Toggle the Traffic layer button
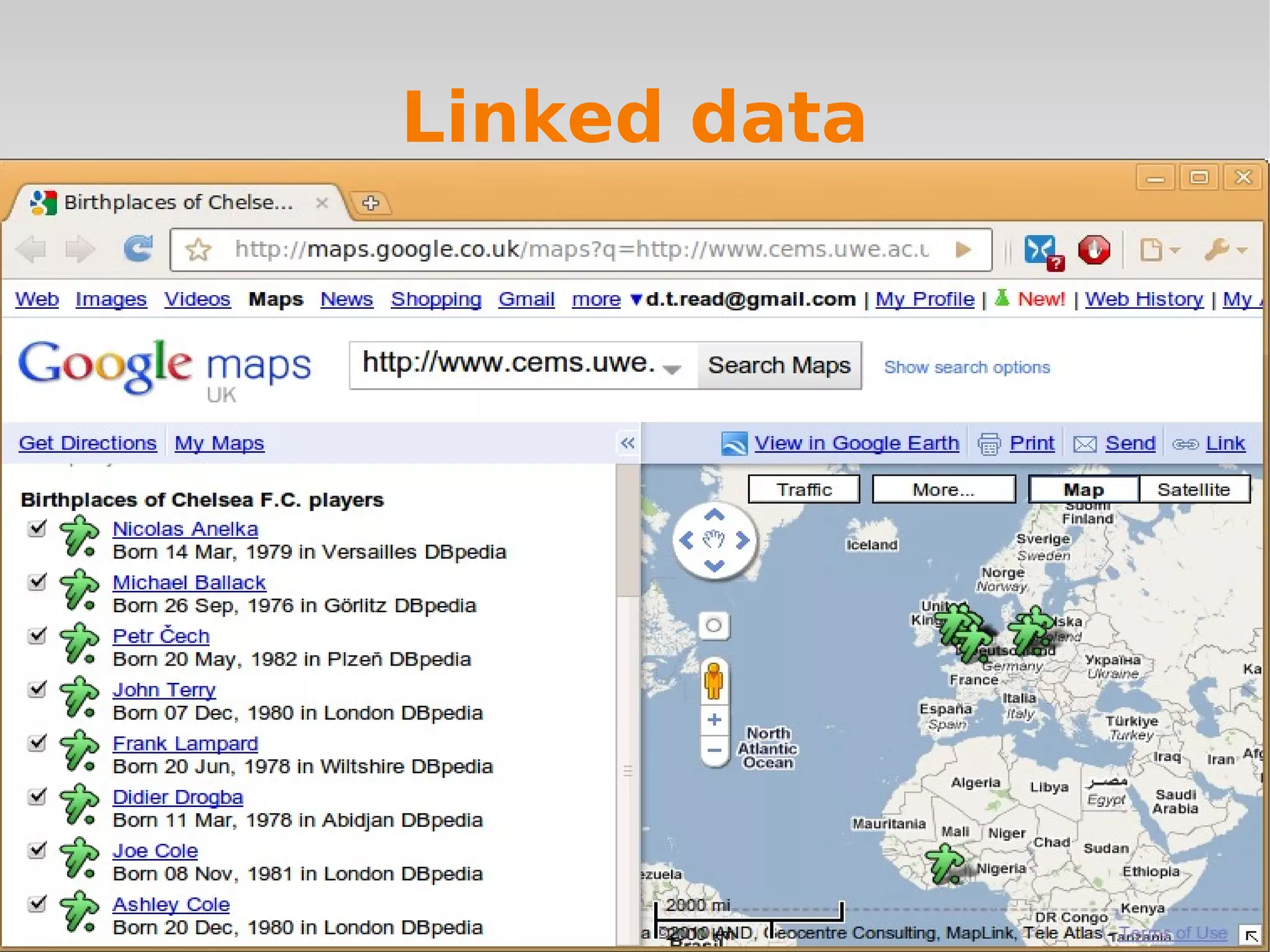Viewport: 1270px width, 952px height. (804, 489)
